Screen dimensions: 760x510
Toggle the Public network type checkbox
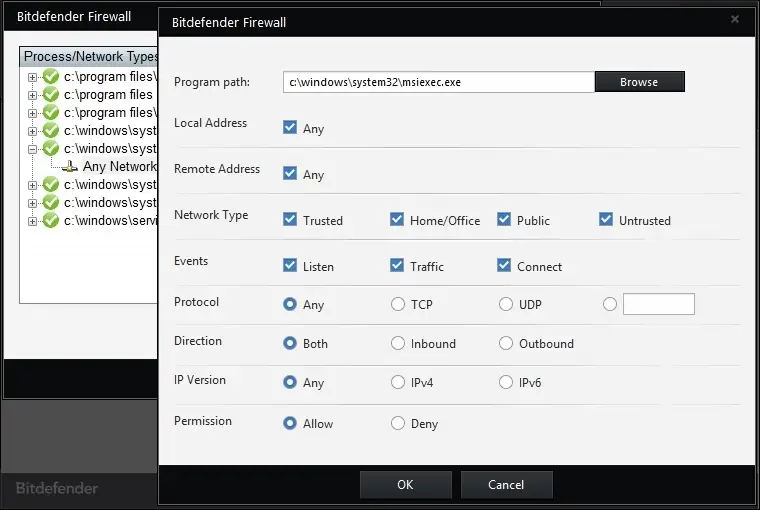(504, 220)
